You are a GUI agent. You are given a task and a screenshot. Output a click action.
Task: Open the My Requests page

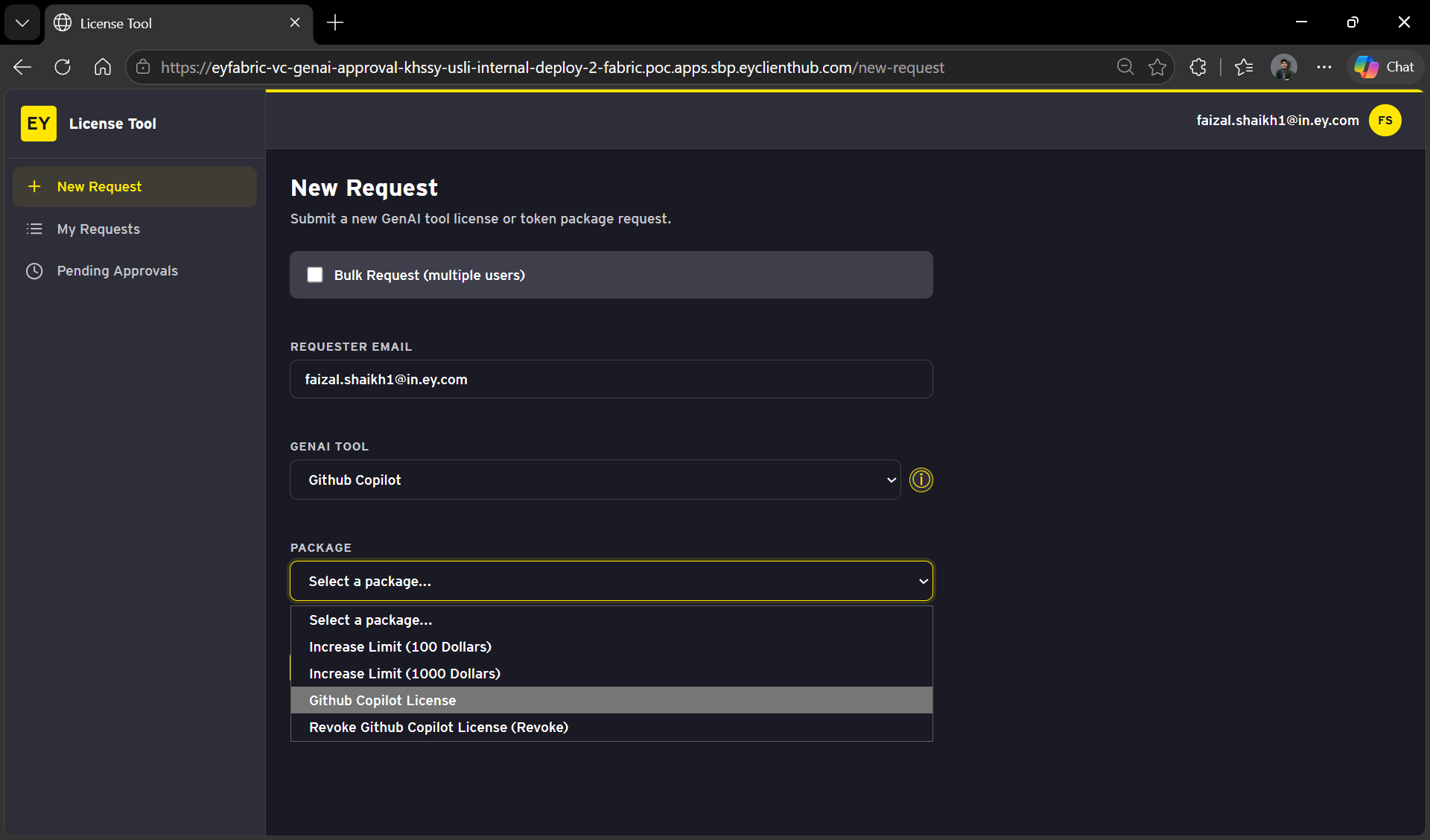[x=135, y=229]
